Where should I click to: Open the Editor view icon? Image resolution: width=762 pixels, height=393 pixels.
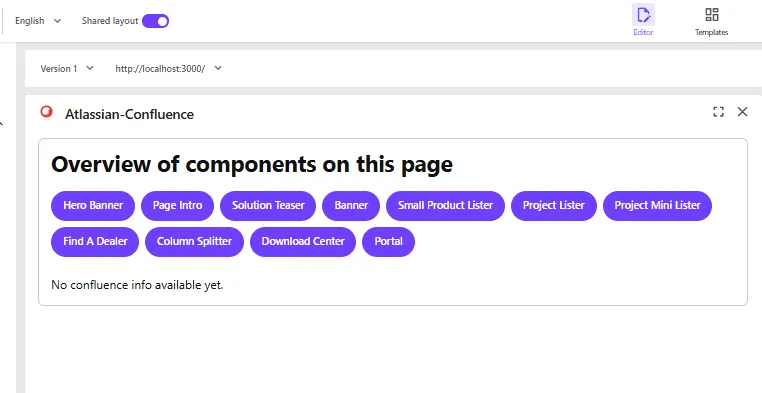(x=643, y=15)
